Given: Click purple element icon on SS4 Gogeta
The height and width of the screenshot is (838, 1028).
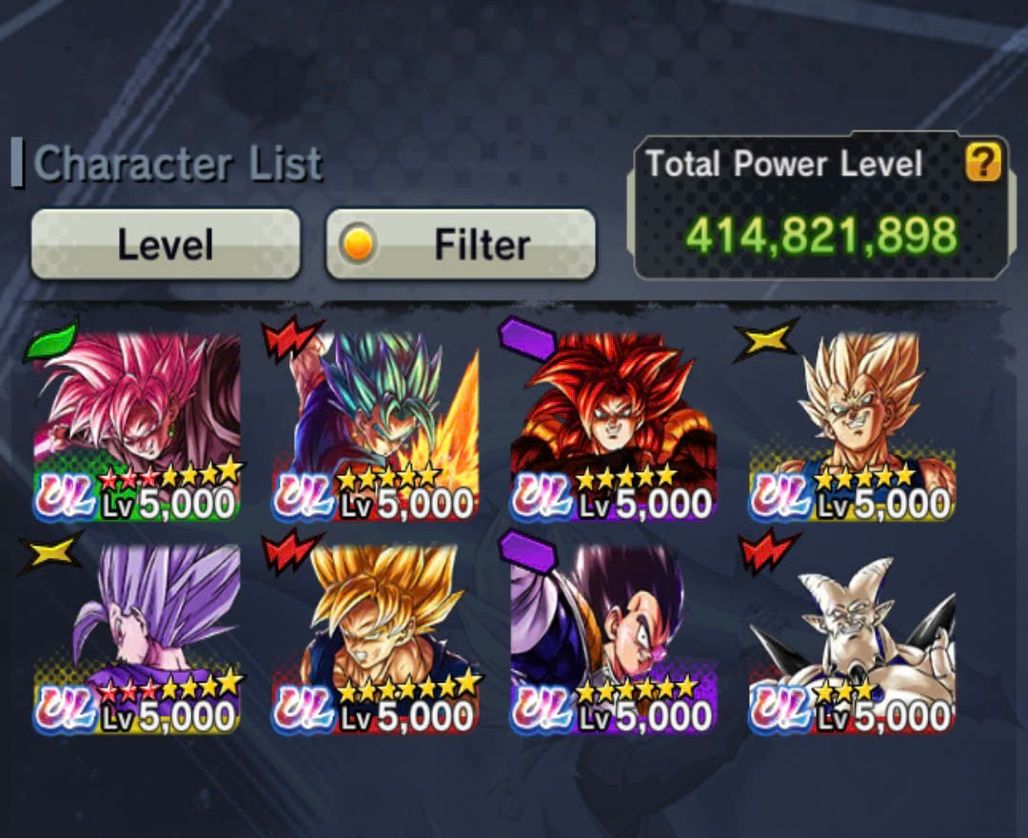Looking at the screenshot, I should (x=529, y=339).
